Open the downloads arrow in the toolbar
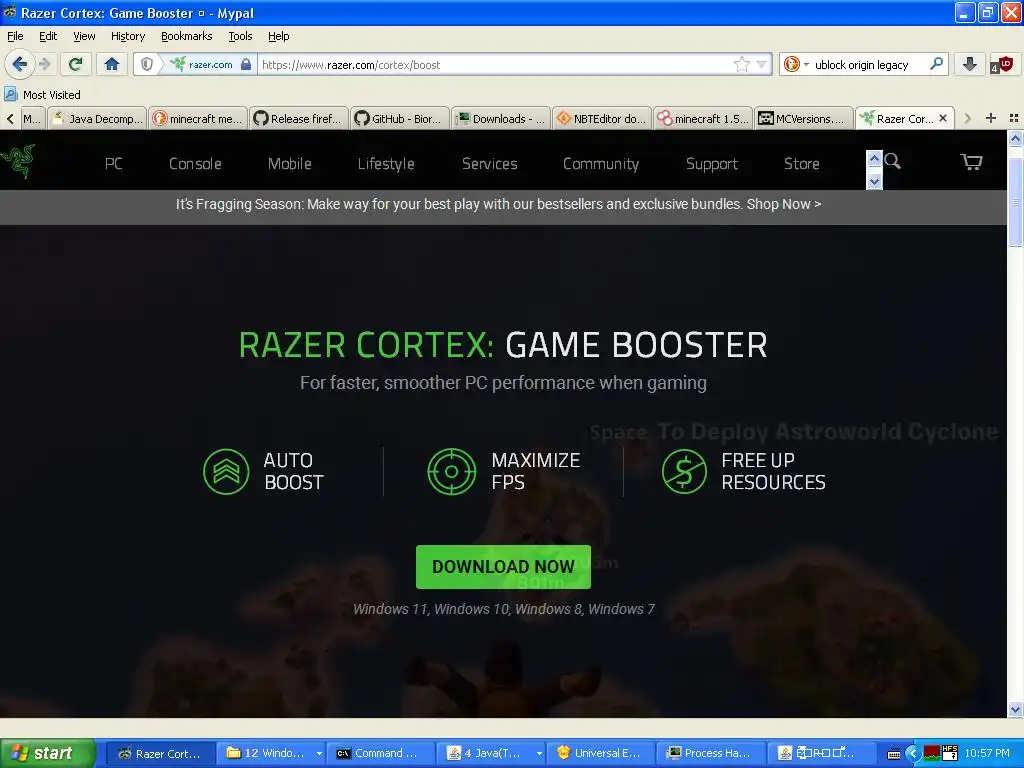Viewport: 1024px width, 768px height. point(970,64)
